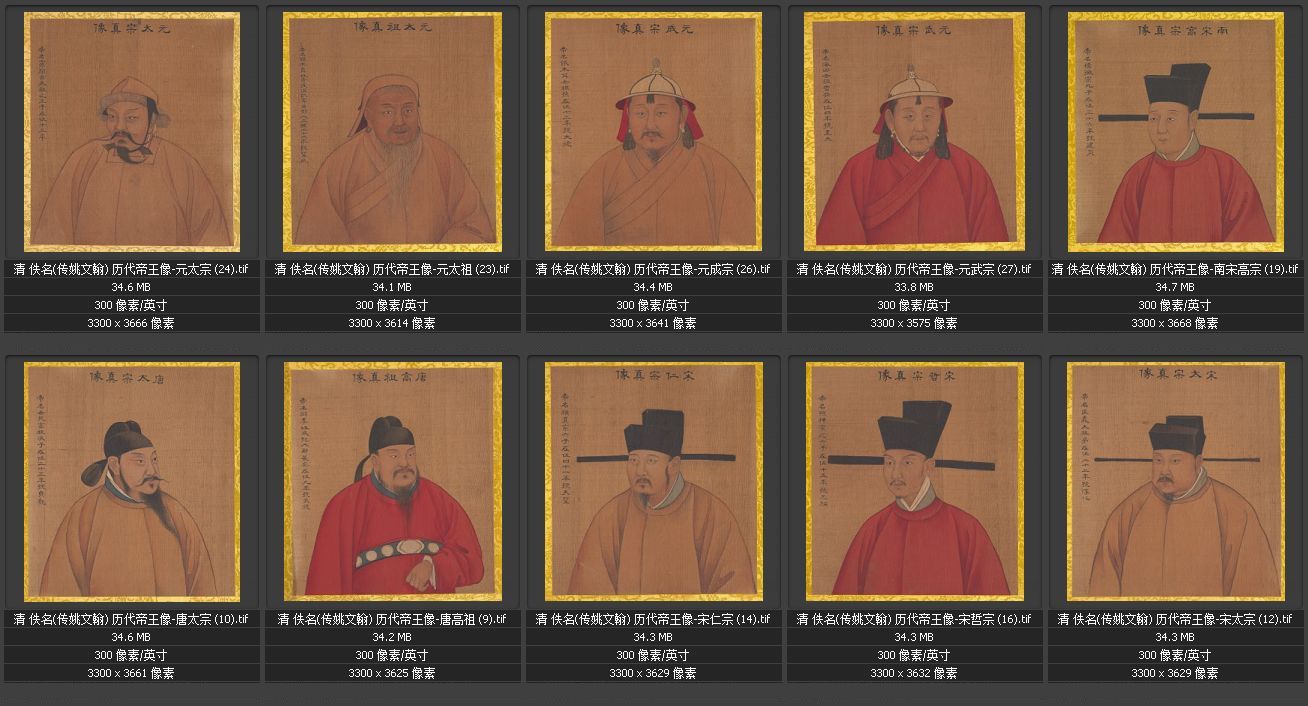1308x706 pixels.
Task: Select the 元武宗 (27) red-robed portrait
Action: (915, 131)
